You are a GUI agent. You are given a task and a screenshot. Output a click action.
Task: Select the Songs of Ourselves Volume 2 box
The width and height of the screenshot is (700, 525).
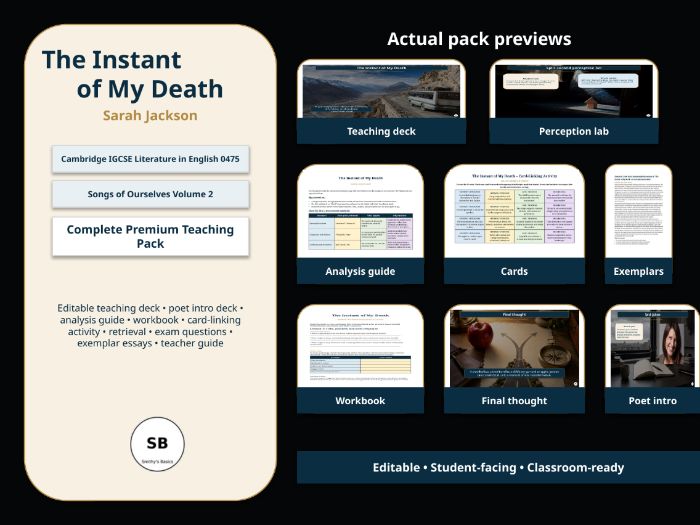tap(150, 194)
